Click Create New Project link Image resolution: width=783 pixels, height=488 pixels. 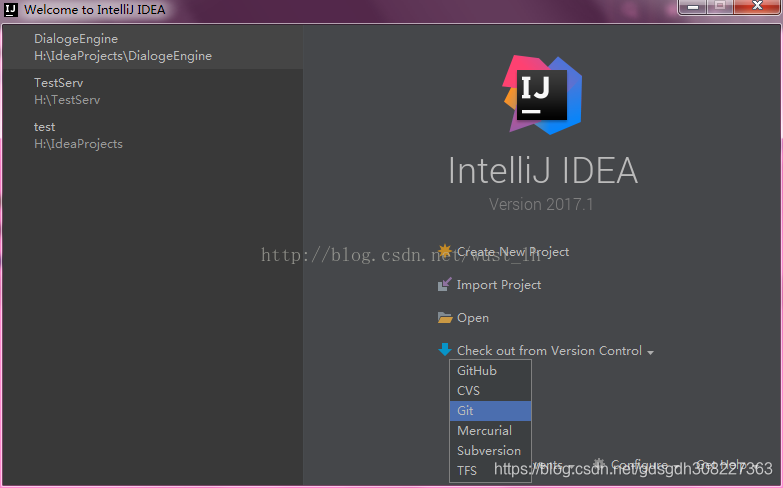(513, 252)
